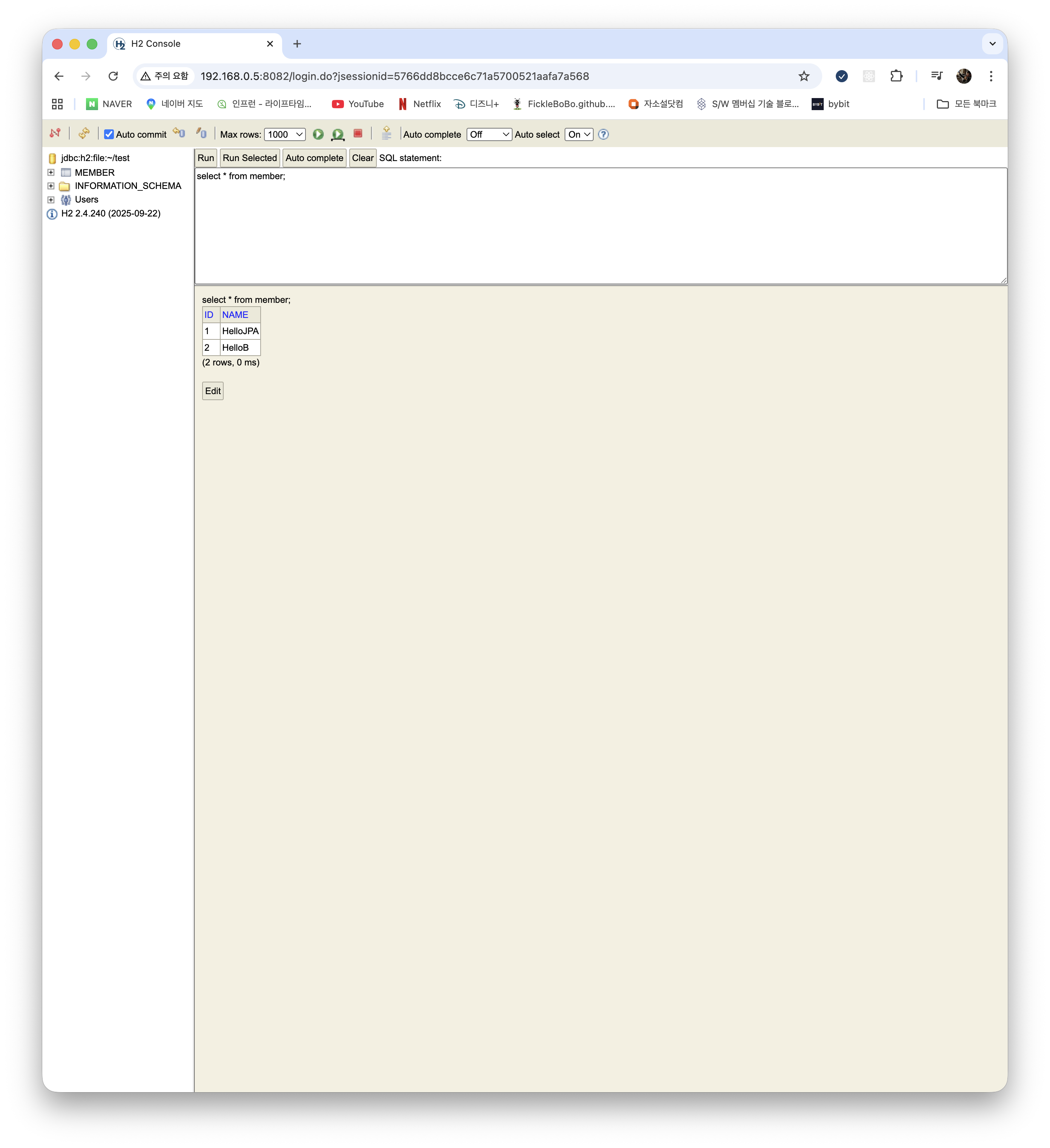This screenshot has width=1050, height=1148.
Task: Click the Disconnect icon in H2 toolbar
Action: [x=55, y=133]
